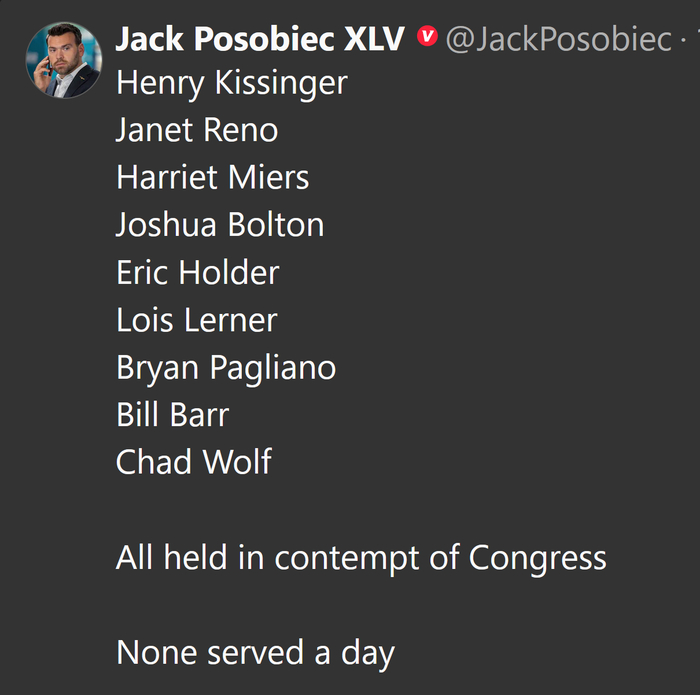Click the dot separator after the handle

[684, 40]
